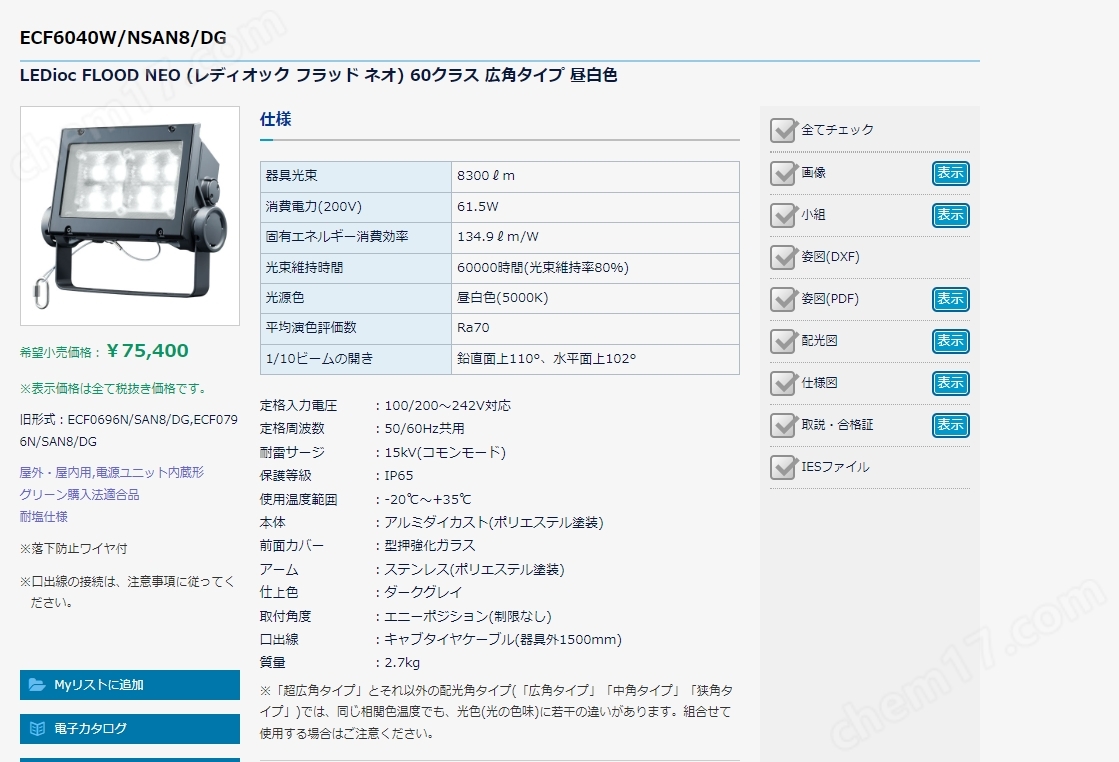1119x762 pixels.
Task: Click the Ra70 value cell
Action: click(x=595, y=329)
